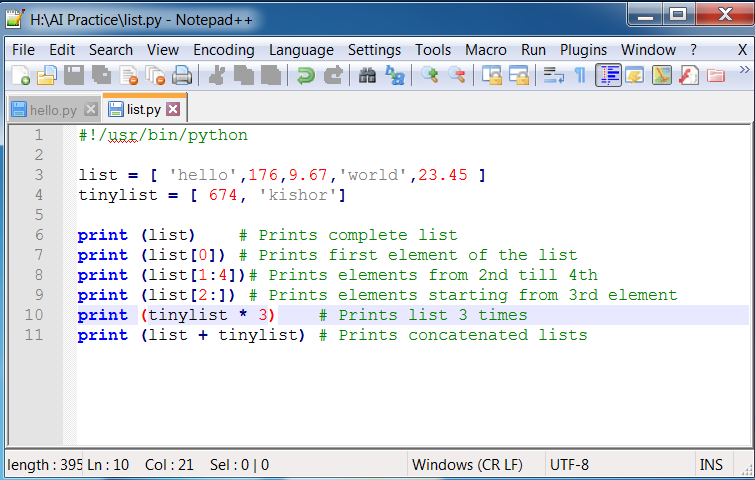Open the Tools menu

tap(433, 50)
